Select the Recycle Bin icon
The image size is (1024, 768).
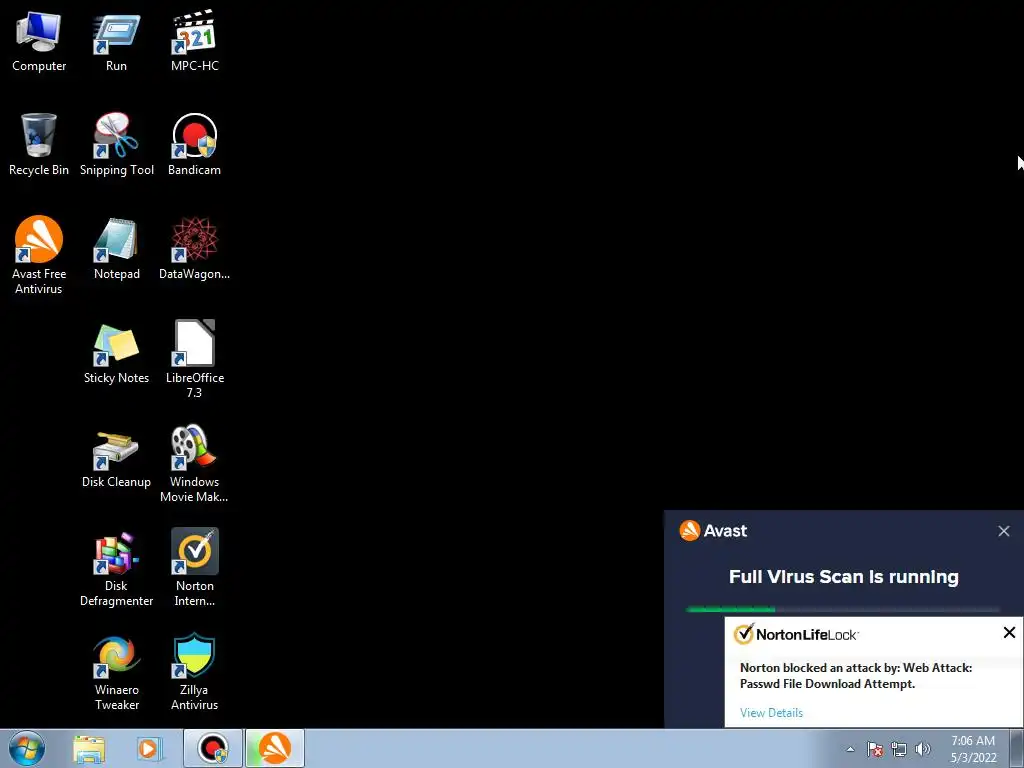pos(39,144)
